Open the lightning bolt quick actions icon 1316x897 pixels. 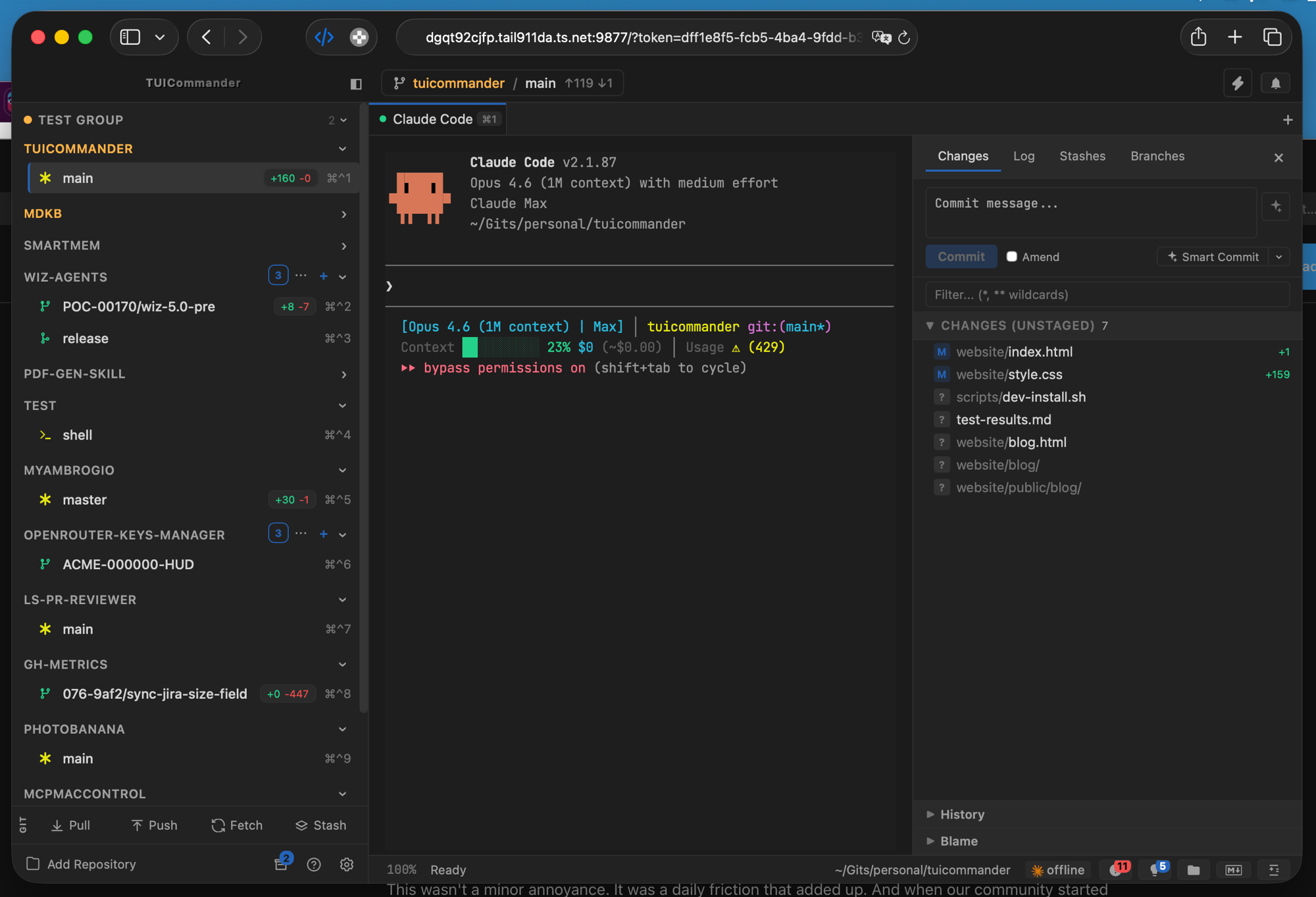pos(1238,83)
